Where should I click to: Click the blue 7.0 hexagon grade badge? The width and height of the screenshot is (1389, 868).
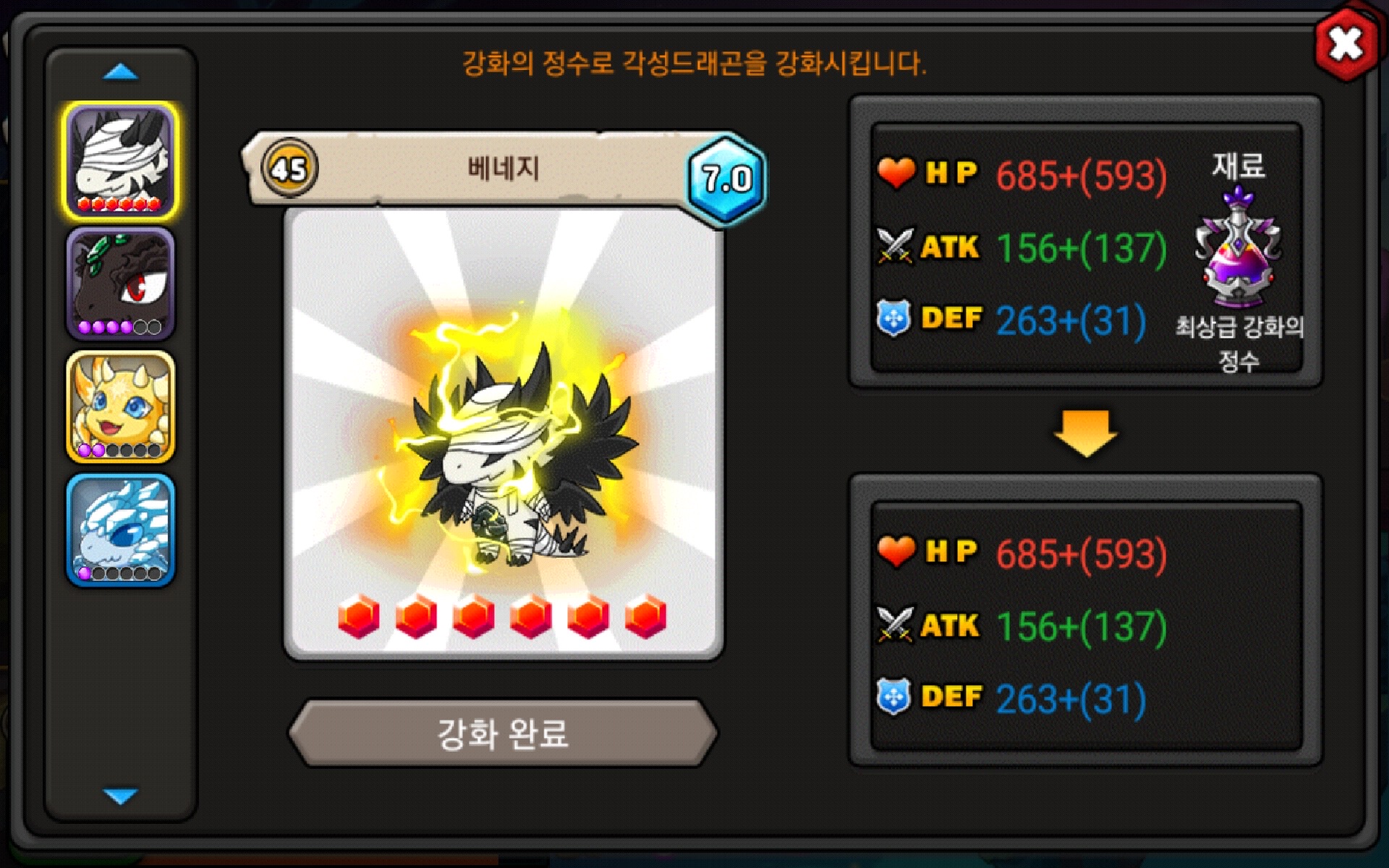click(x=726, y=178)
